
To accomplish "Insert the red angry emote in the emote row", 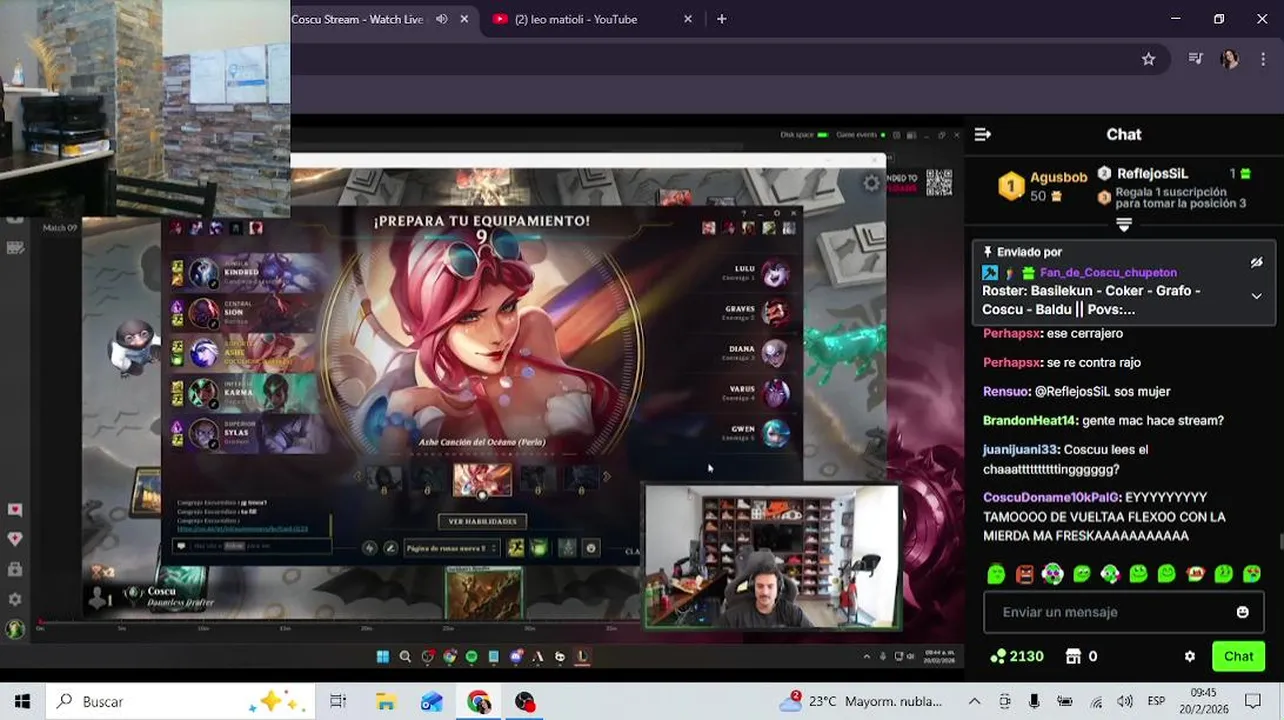I will (x=1025, y=574).
